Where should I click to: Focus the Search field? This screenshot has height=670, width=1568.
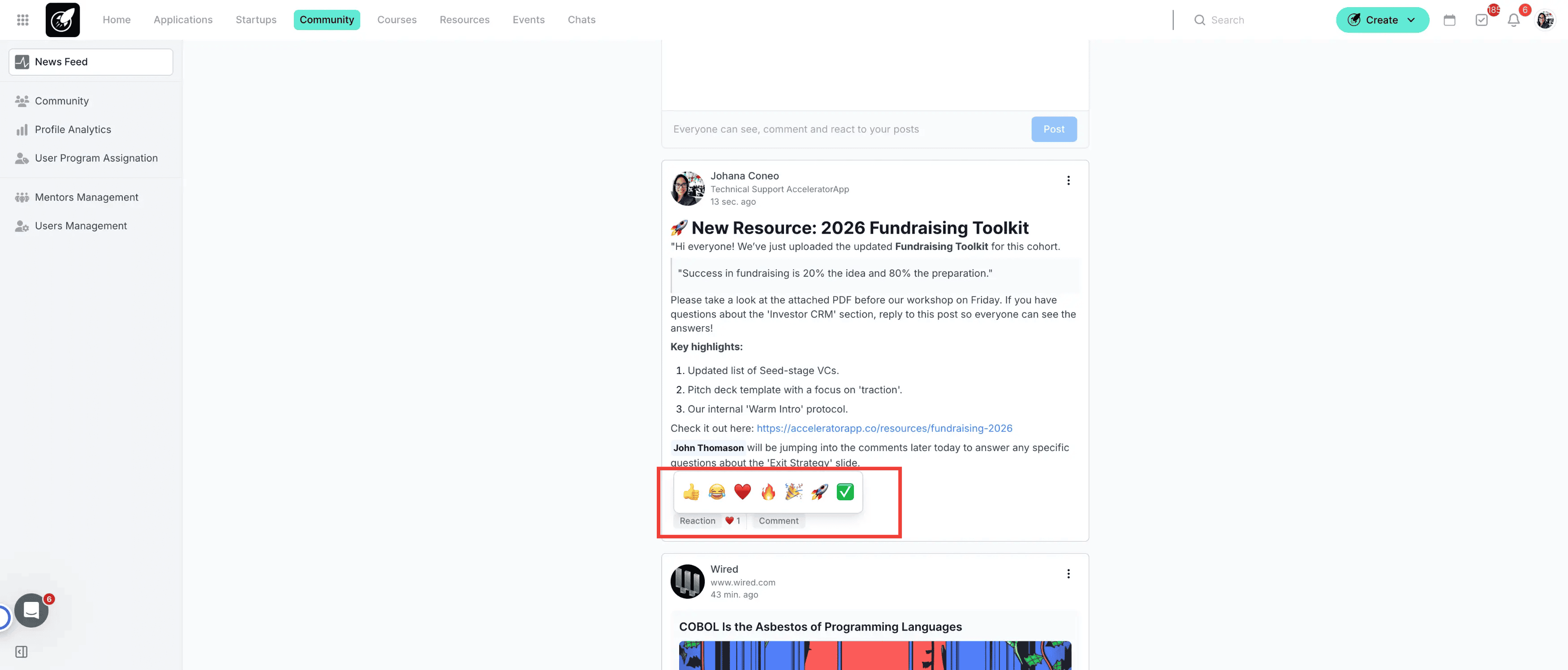[1254, 20]
